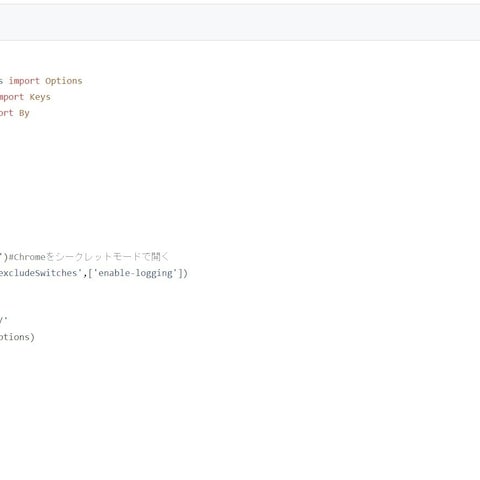Click the gray header bar above the code
Screen dimensions: 480x480
pos(240,22)
